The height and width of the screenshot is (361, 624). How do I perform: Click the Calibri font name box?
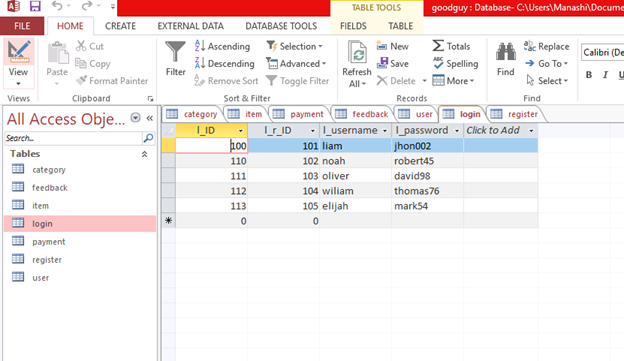603,53
